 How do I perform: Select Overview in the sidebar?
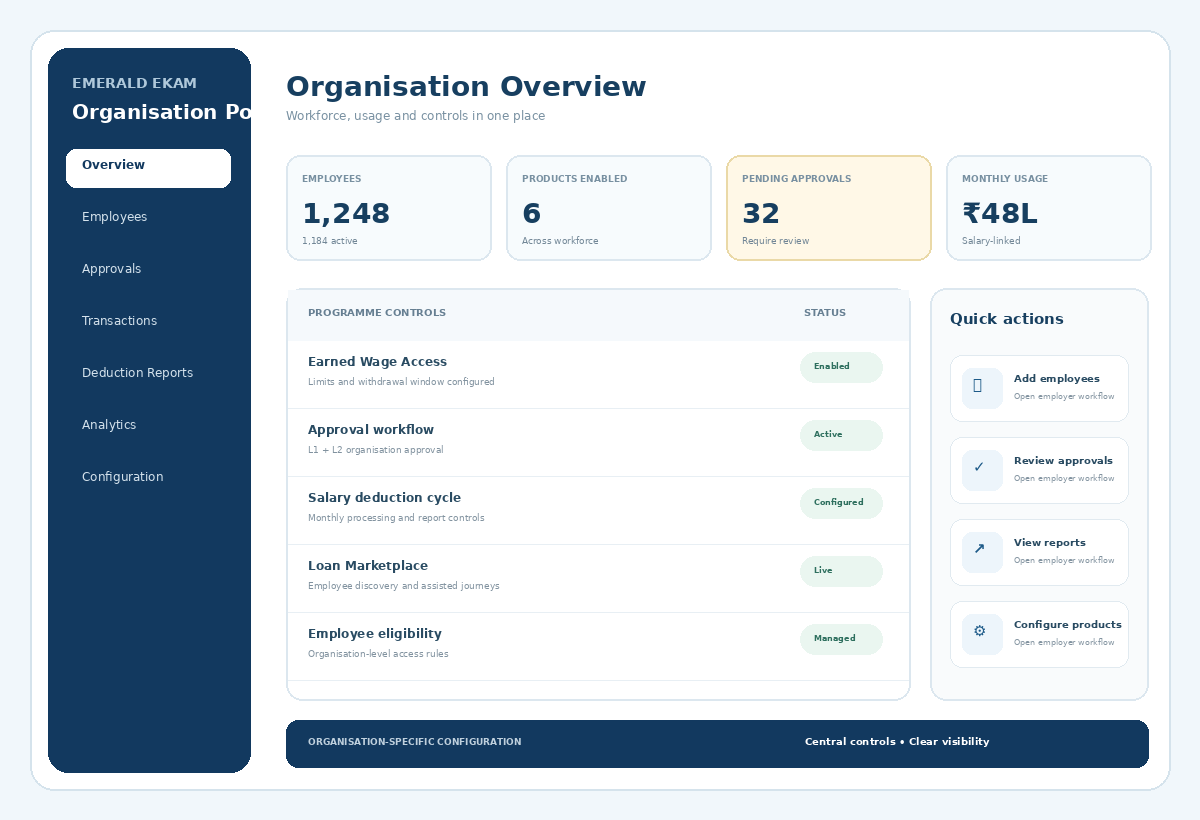[148, 168]
